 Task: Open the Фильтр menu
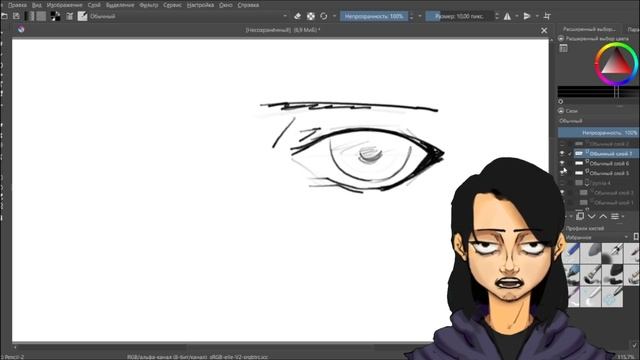coord(149,5)
